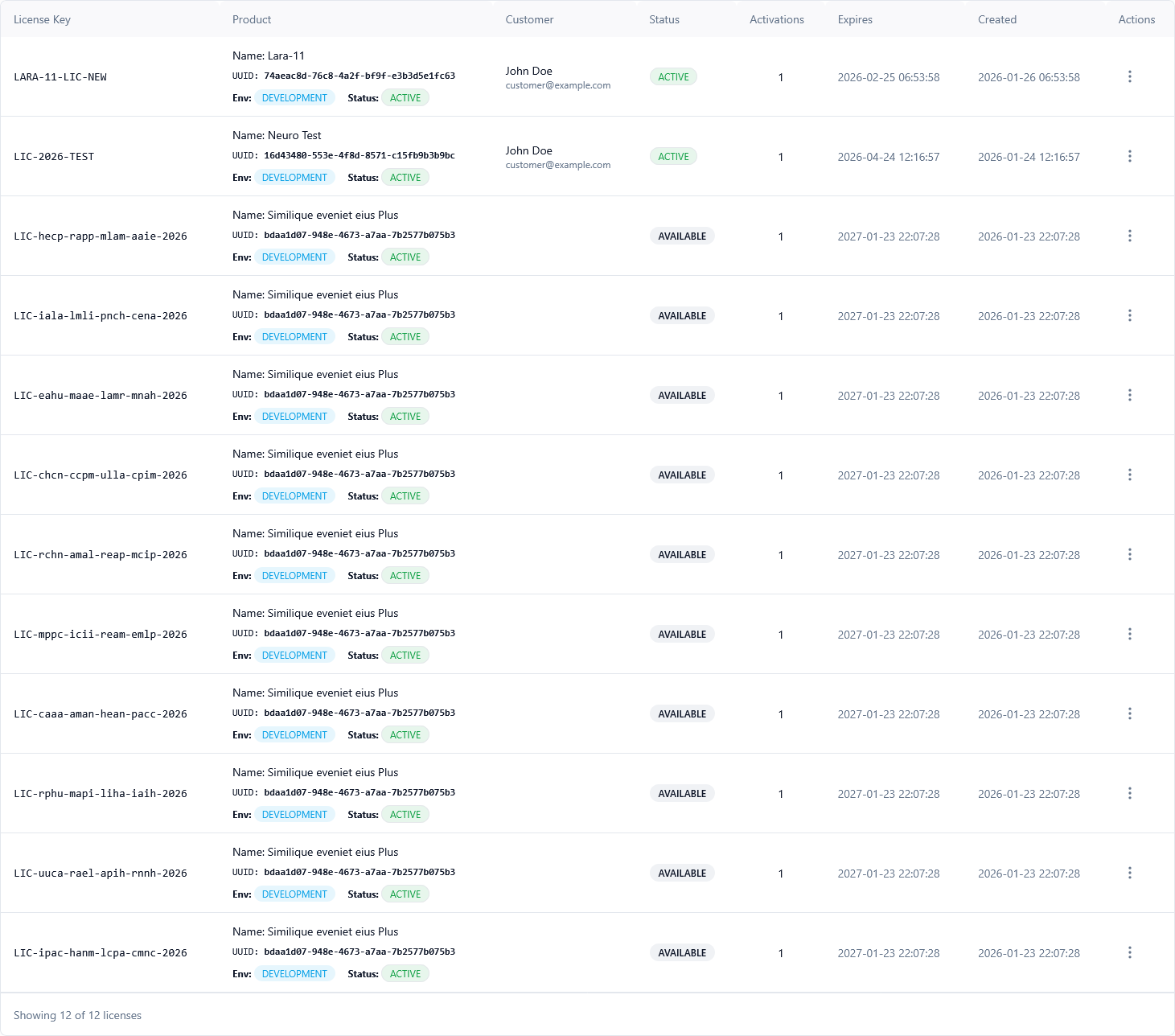
Task: Open the actions menu for LIC-2026-TEST
Action: pyautogui.click(x=1130, y=155)
